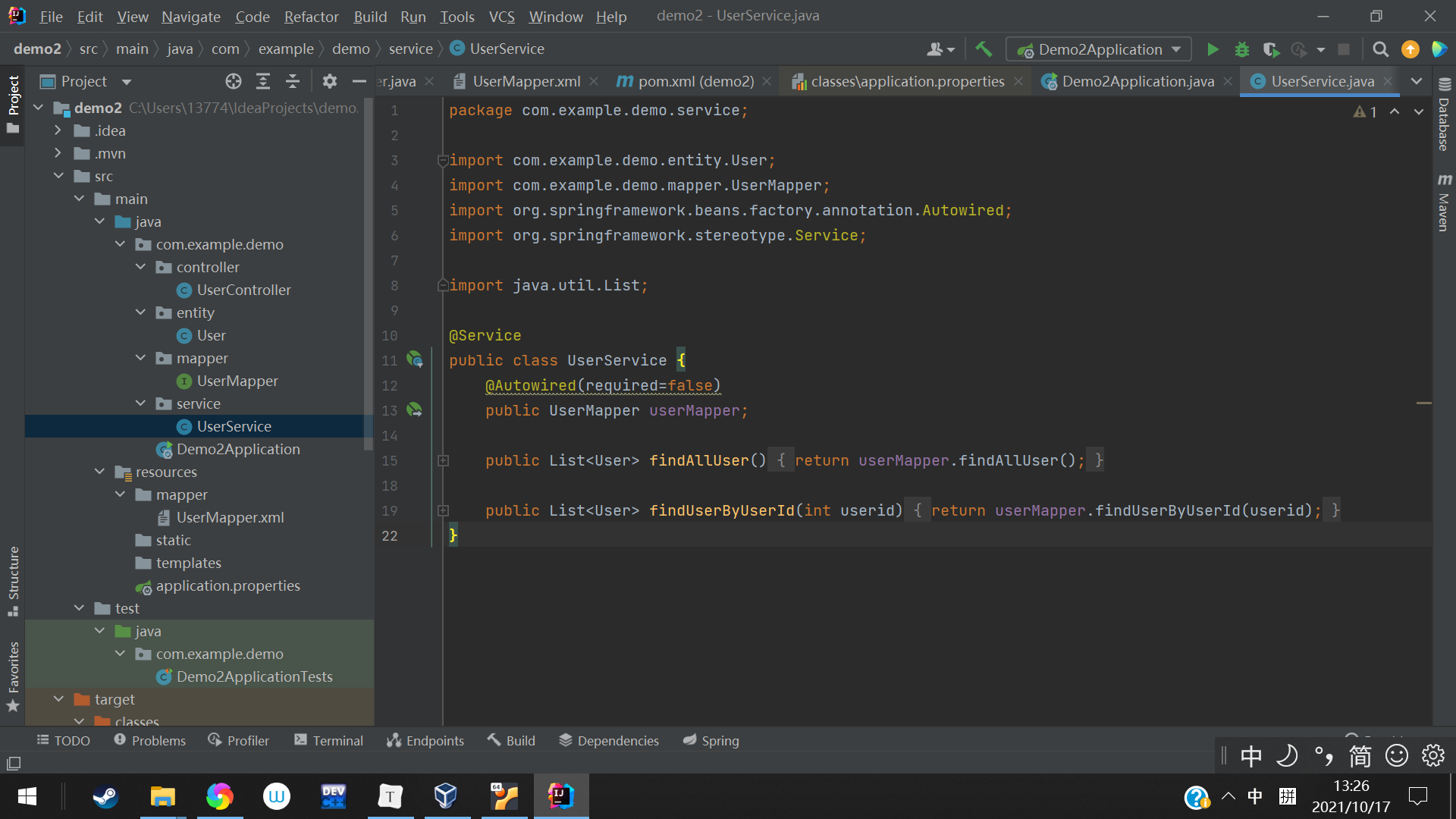Run Demo2Application with green play button
Image resolution: width=1456 pixels, height=819 pixels.
(x=1213, y=49)
